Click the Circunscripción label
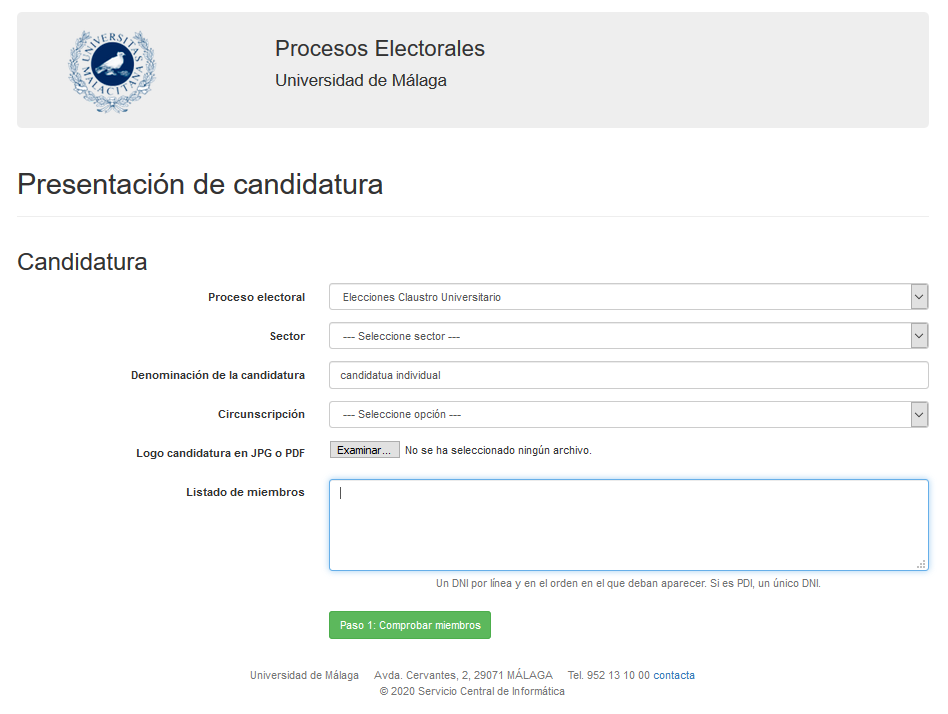The image size is (948, 714). [261, 414]
